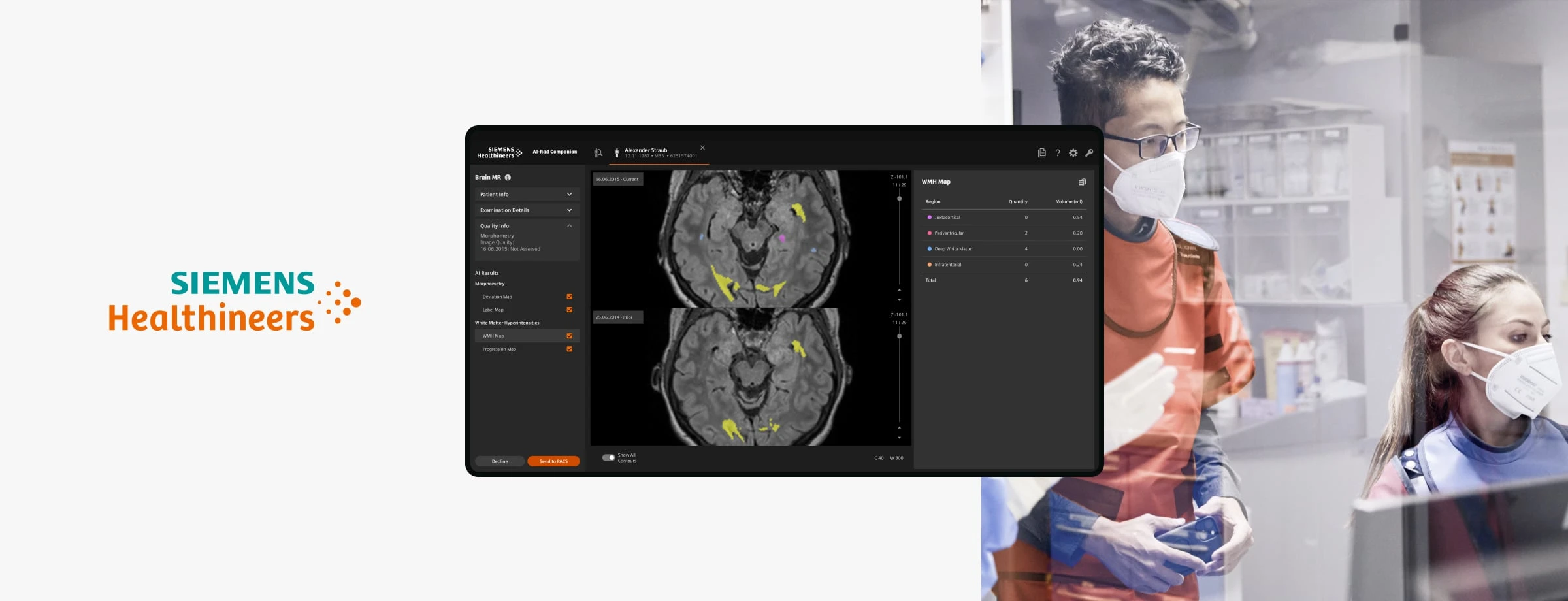Click the Total row label in WMH table

pyautogui.click(x=931, y=280)
